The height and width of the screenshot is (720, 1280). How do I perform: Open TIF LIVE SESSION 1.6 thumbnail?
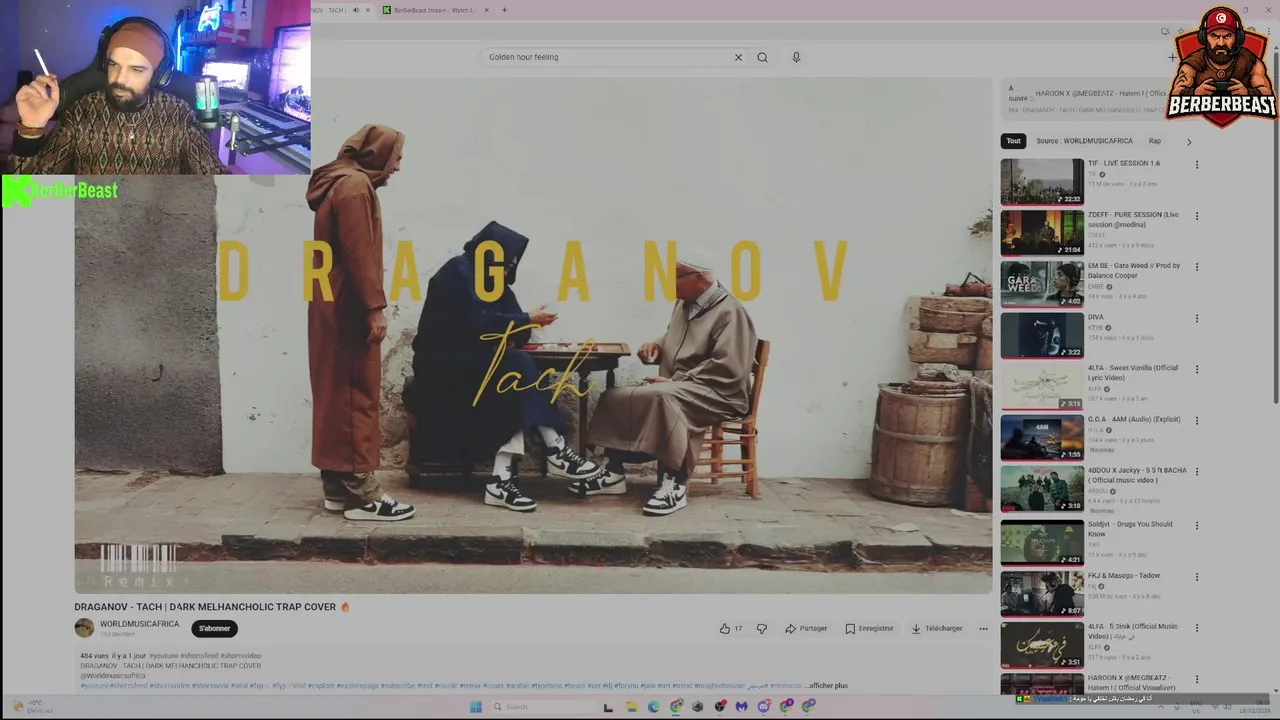click(x=1042, y=181)
